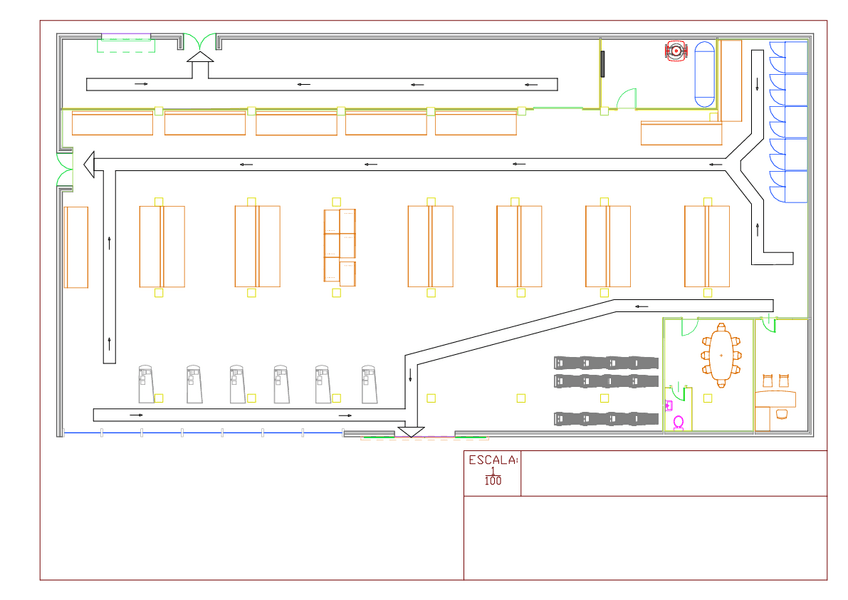Click the left-pointing exit arrowhead by side door

pos(89,164)
